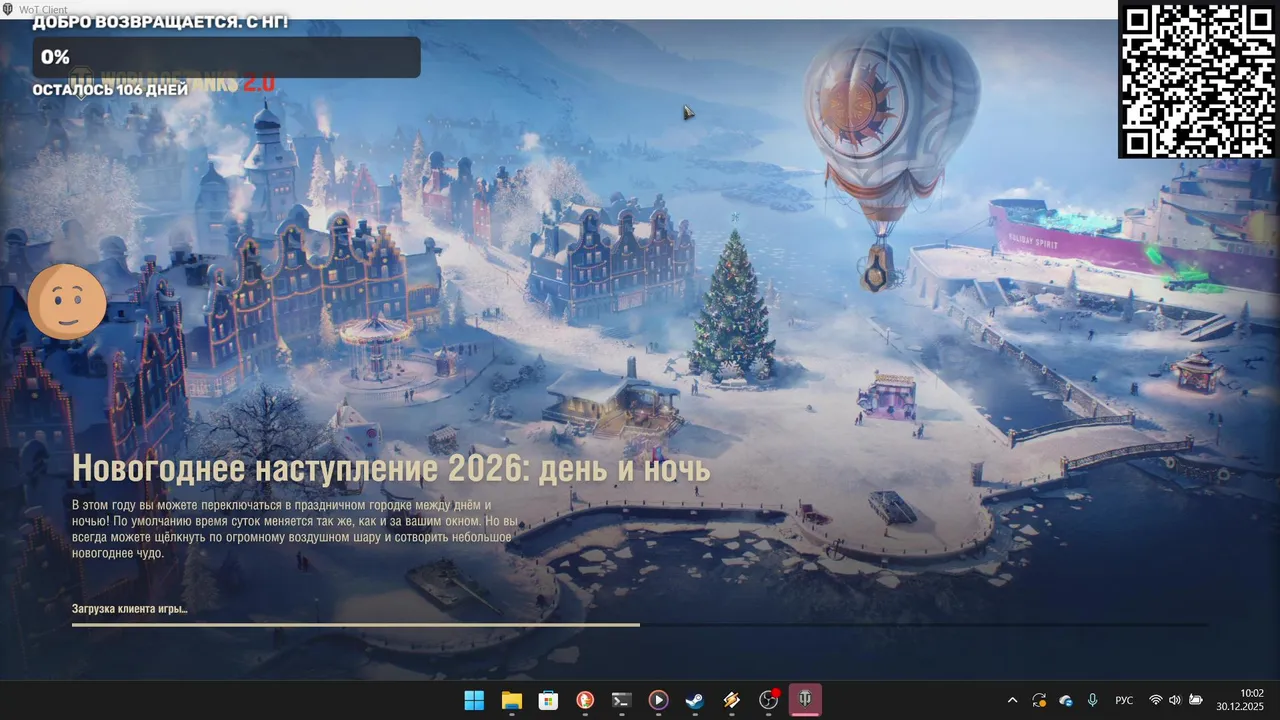Open the DuckDuckGo browser taskbar icon

[x=585, y=700]
